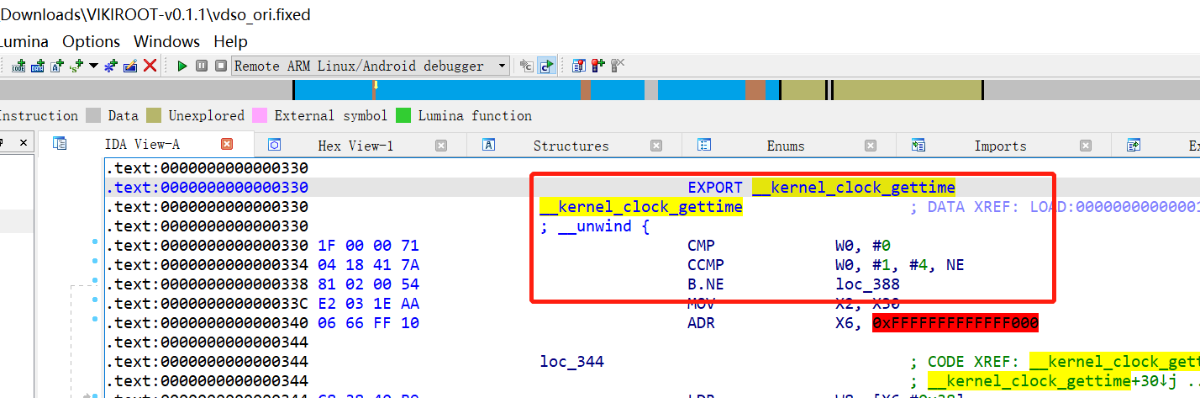Click the CODE XREF comment link

1055,362
